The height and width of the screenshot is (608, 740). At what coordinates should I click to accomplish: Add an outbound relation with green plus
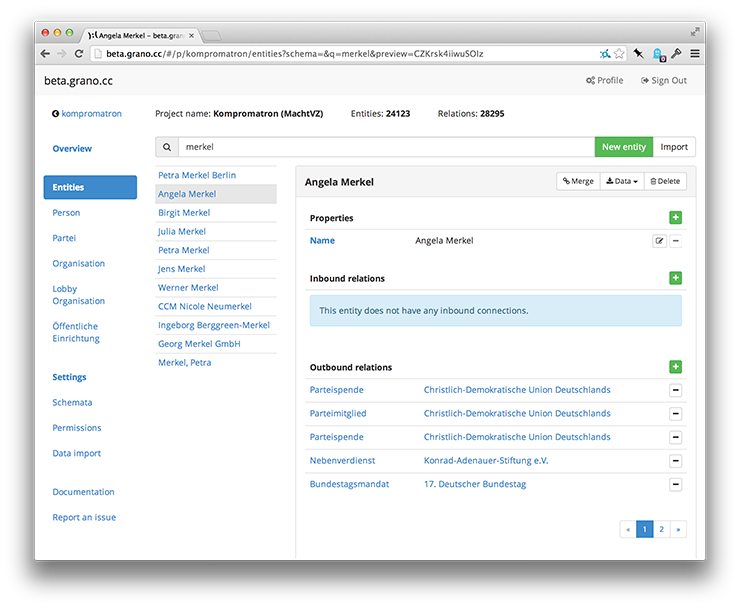click(x=675, y=367)
